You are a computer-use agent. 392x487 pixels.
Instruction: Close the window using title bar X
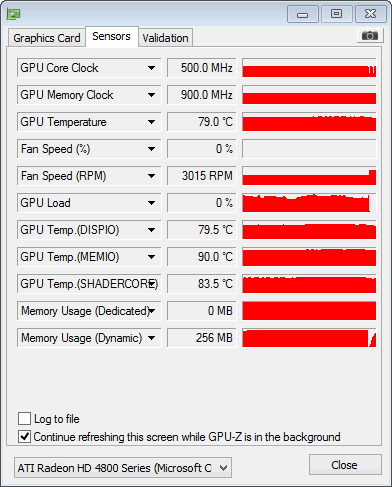pyautogui.click(x=370, y=14)
